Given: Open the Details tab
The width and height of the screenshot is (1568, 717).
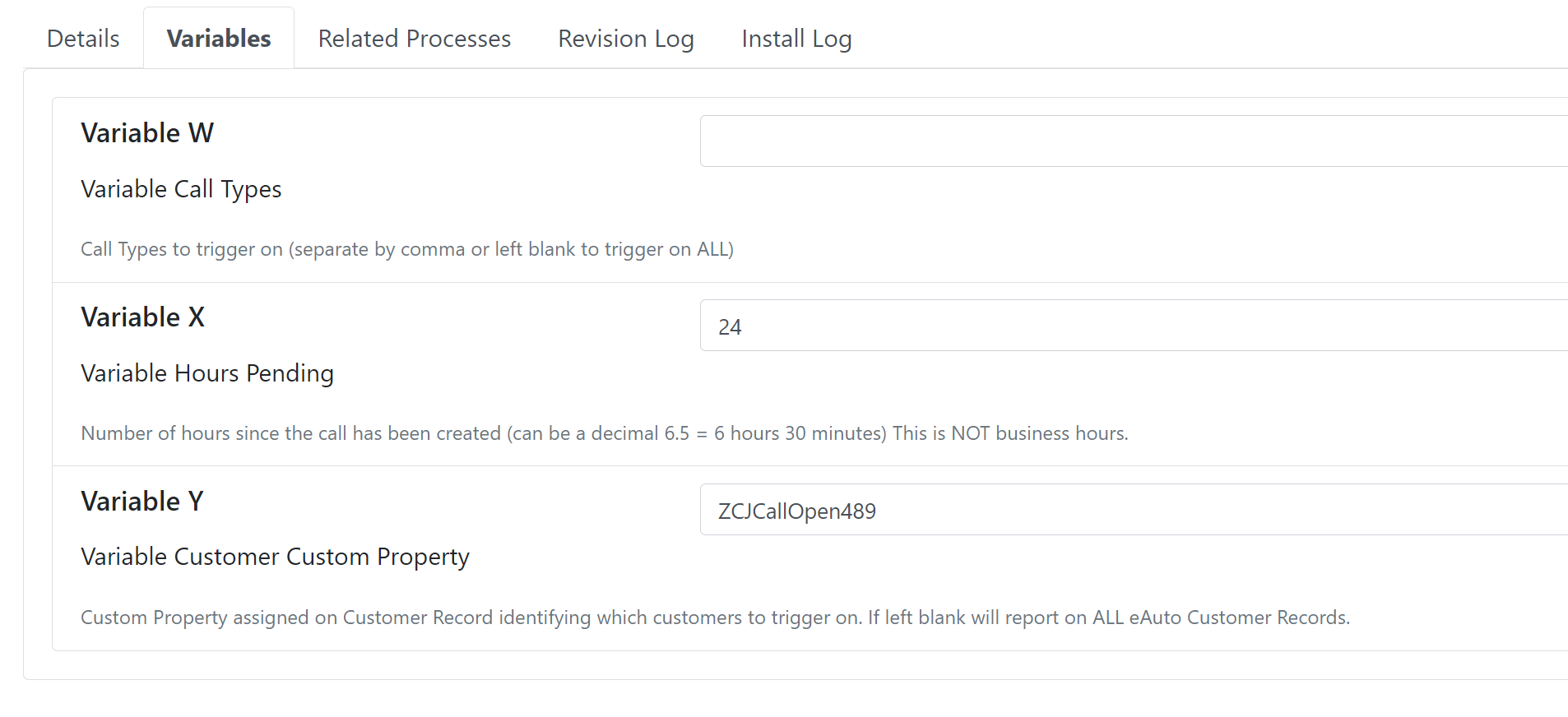Looking at the screenshot, I should coord(83,39).
